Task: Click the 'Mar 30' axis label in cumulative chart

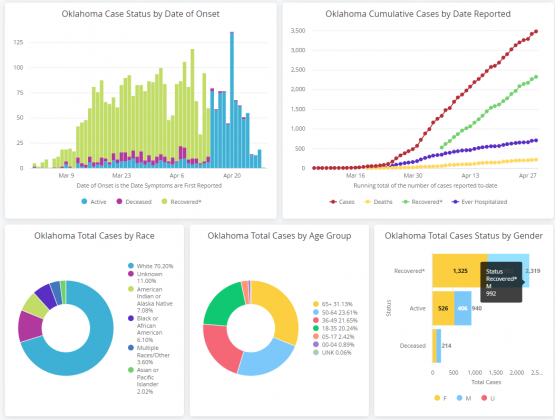Action: (413, 176)
